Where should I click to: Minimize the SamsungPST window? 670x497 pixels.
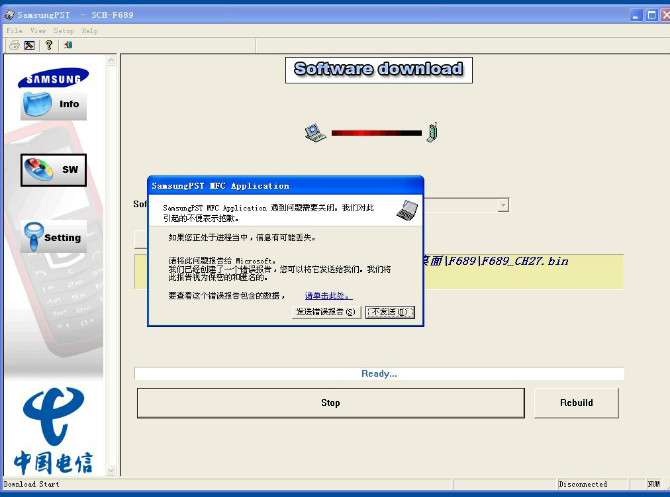point(636,15)
